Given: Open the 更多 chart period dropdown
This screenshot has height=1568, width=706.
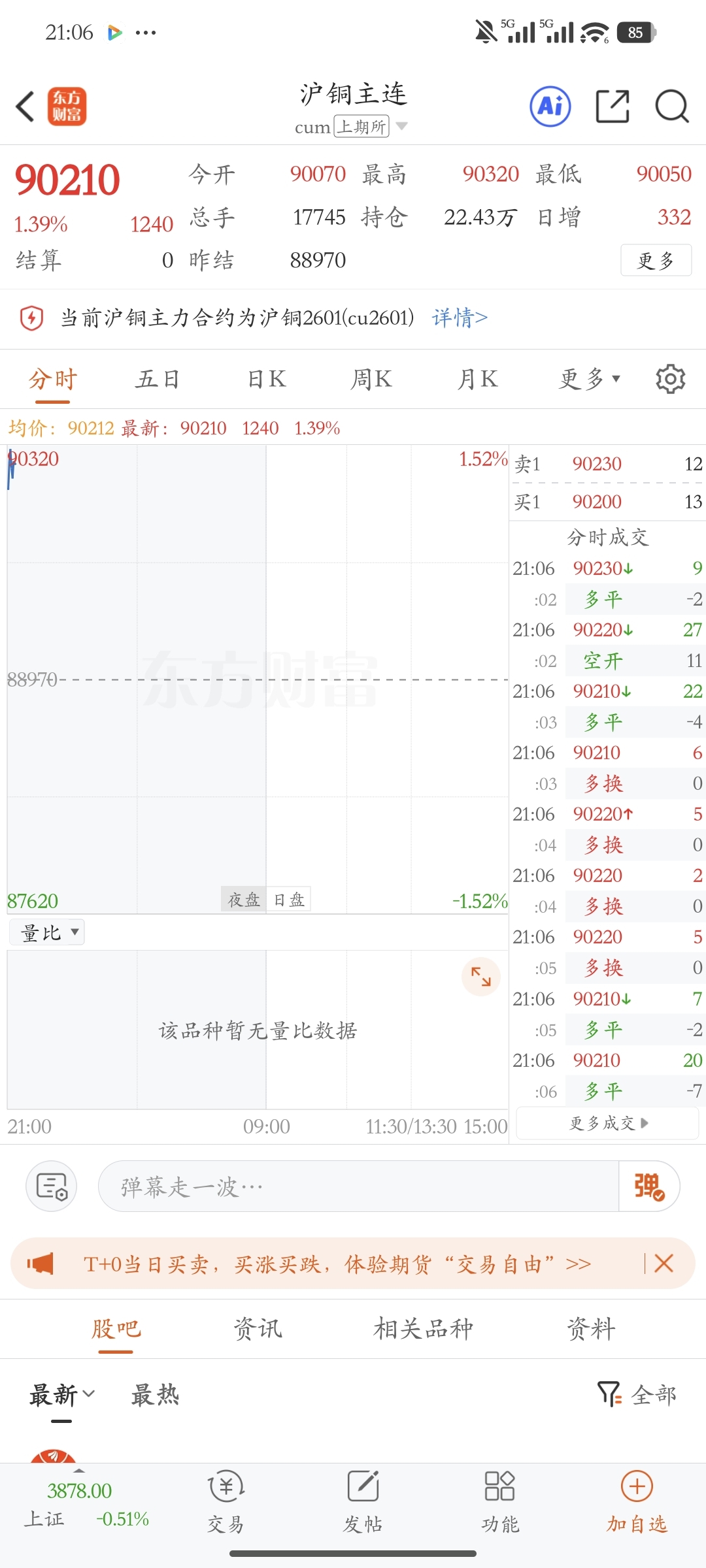Looking at the screenshot, I should tap(590, 379).
